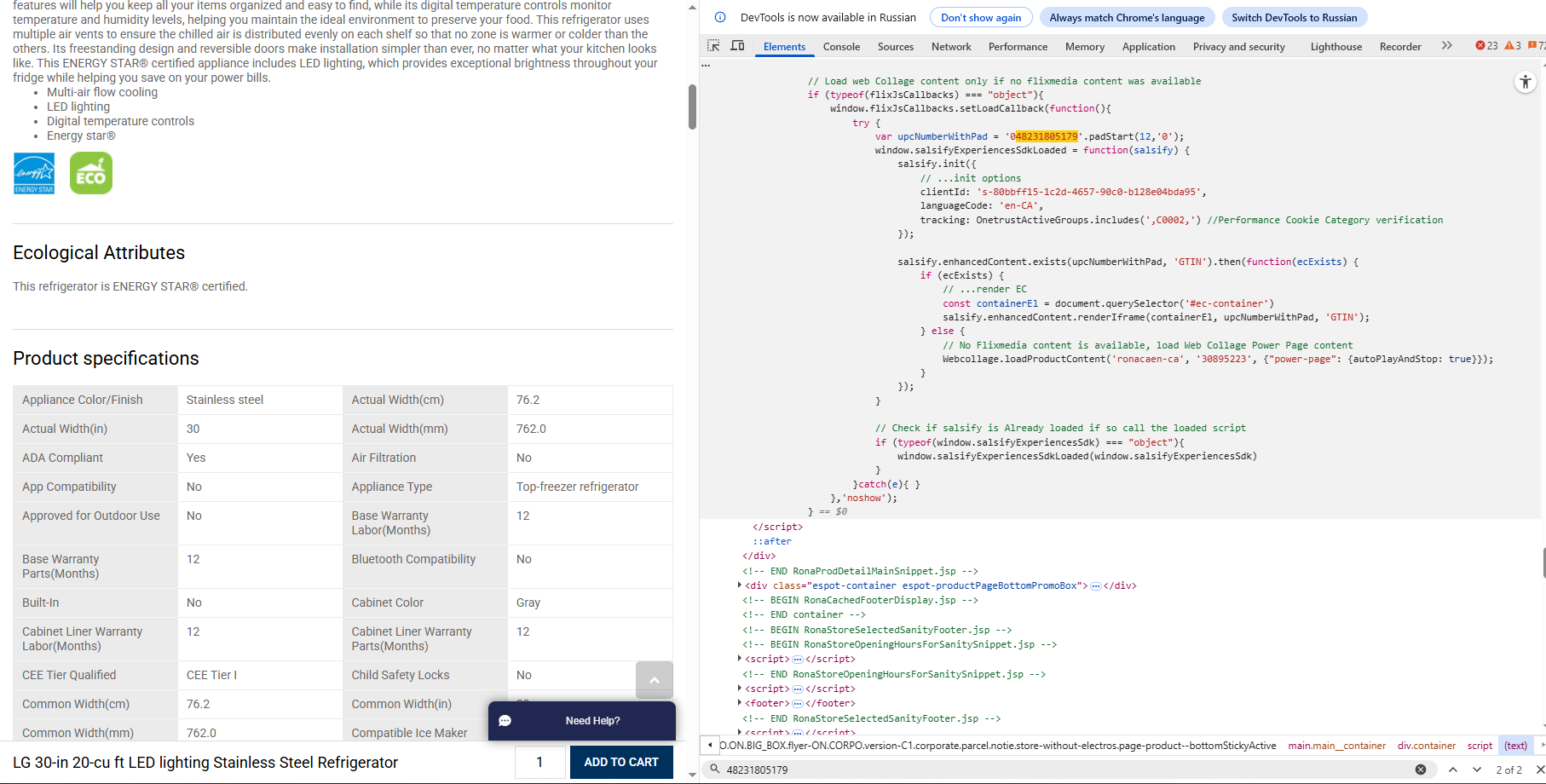Activate the inspect element picker icon
The image size is (1546, 784).
coord(713,46)
